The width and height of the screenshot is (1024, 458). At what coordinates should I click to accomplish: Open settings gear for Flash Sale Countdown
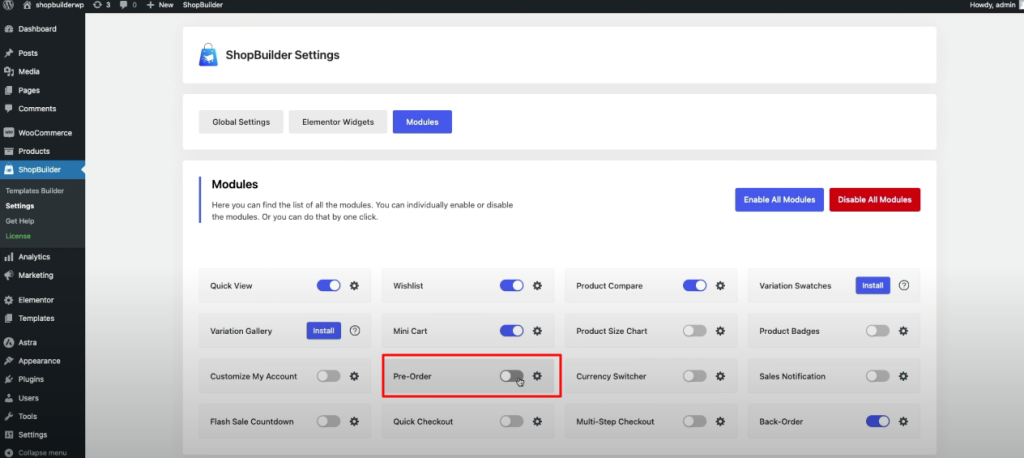point(354,421)
